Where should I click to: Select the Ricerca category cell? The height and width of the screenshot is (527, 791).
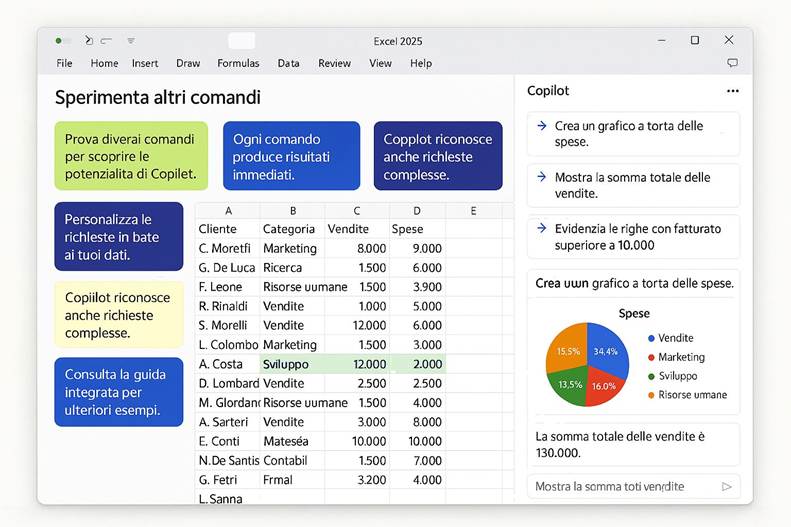coord(293,268)
